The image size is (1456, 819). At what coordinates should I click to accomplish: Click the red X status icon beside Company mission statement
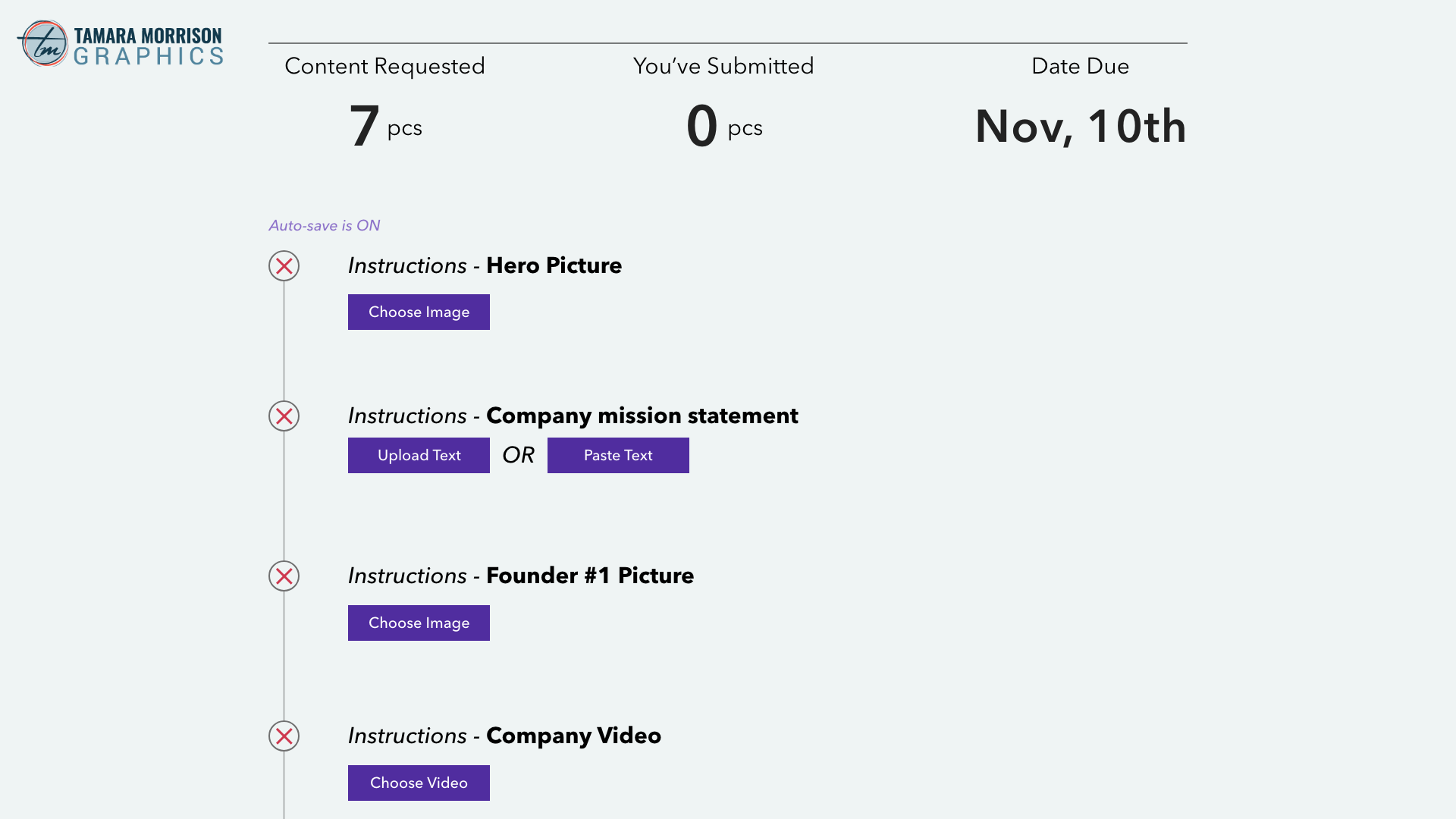284,416
